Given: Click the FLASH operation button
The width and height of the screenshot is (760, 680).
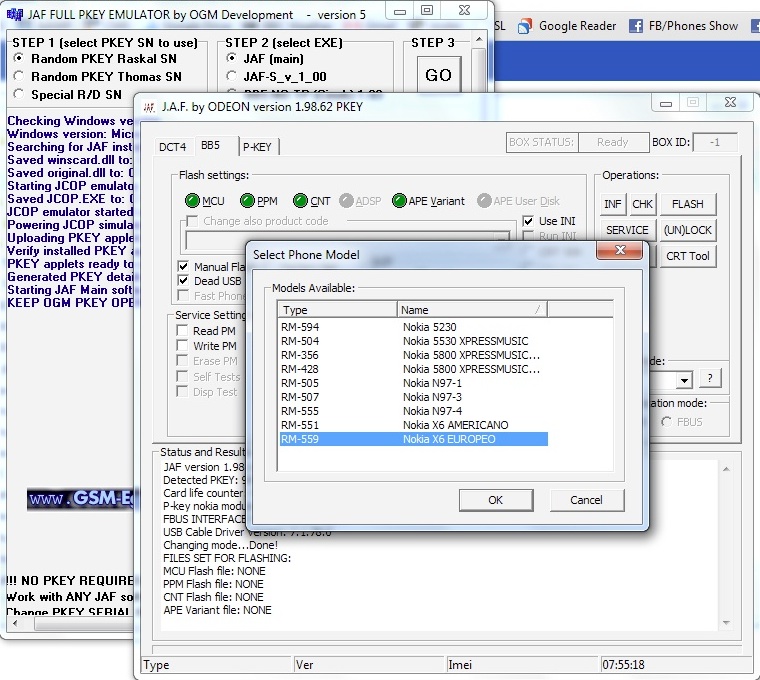Looking at the screenshot, I should [687, 204].
